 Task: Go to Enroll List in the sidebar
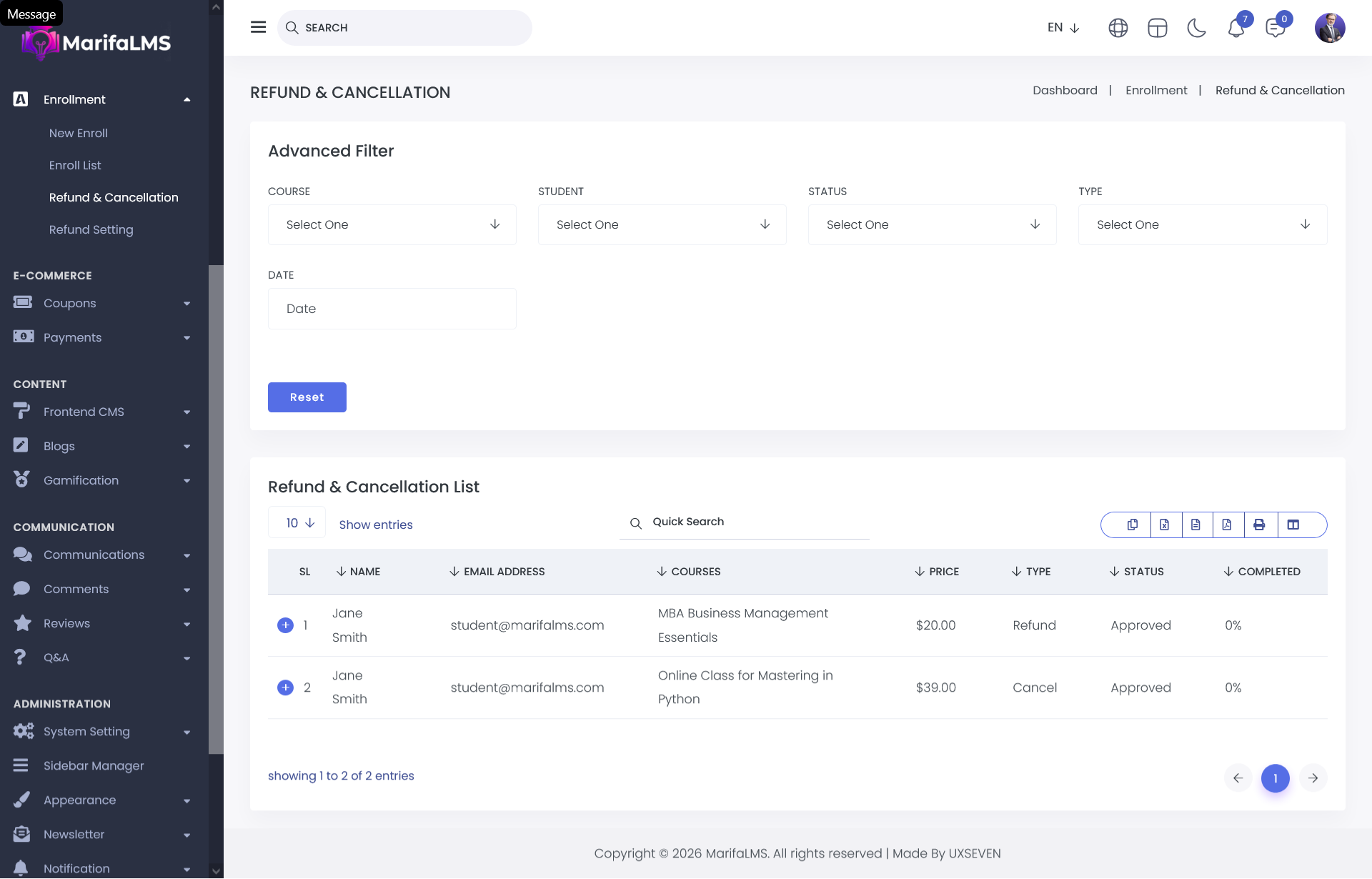point(75,165)
